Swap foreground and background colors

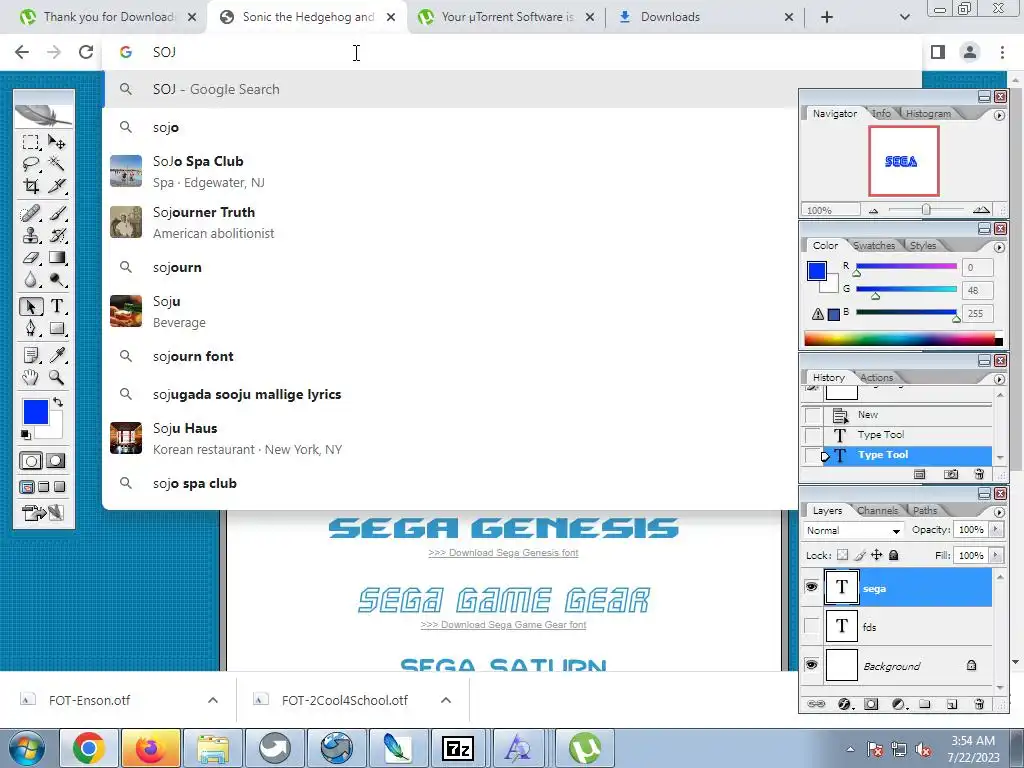(57, 402)
